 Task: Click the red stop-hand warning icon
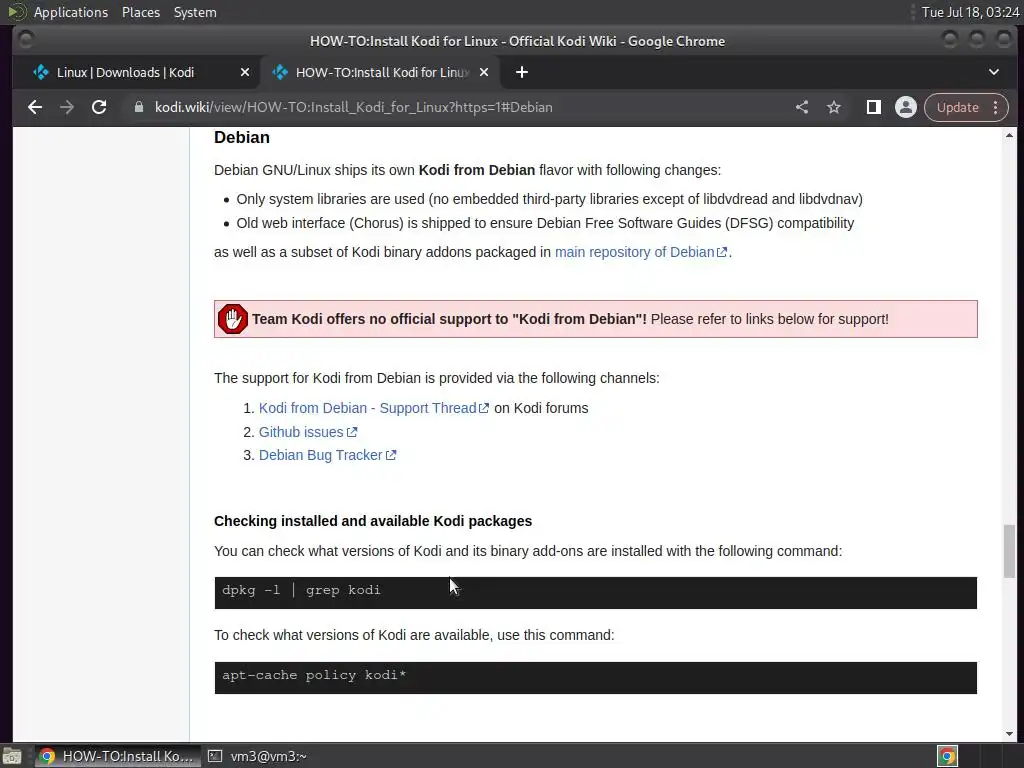[232, 319]
